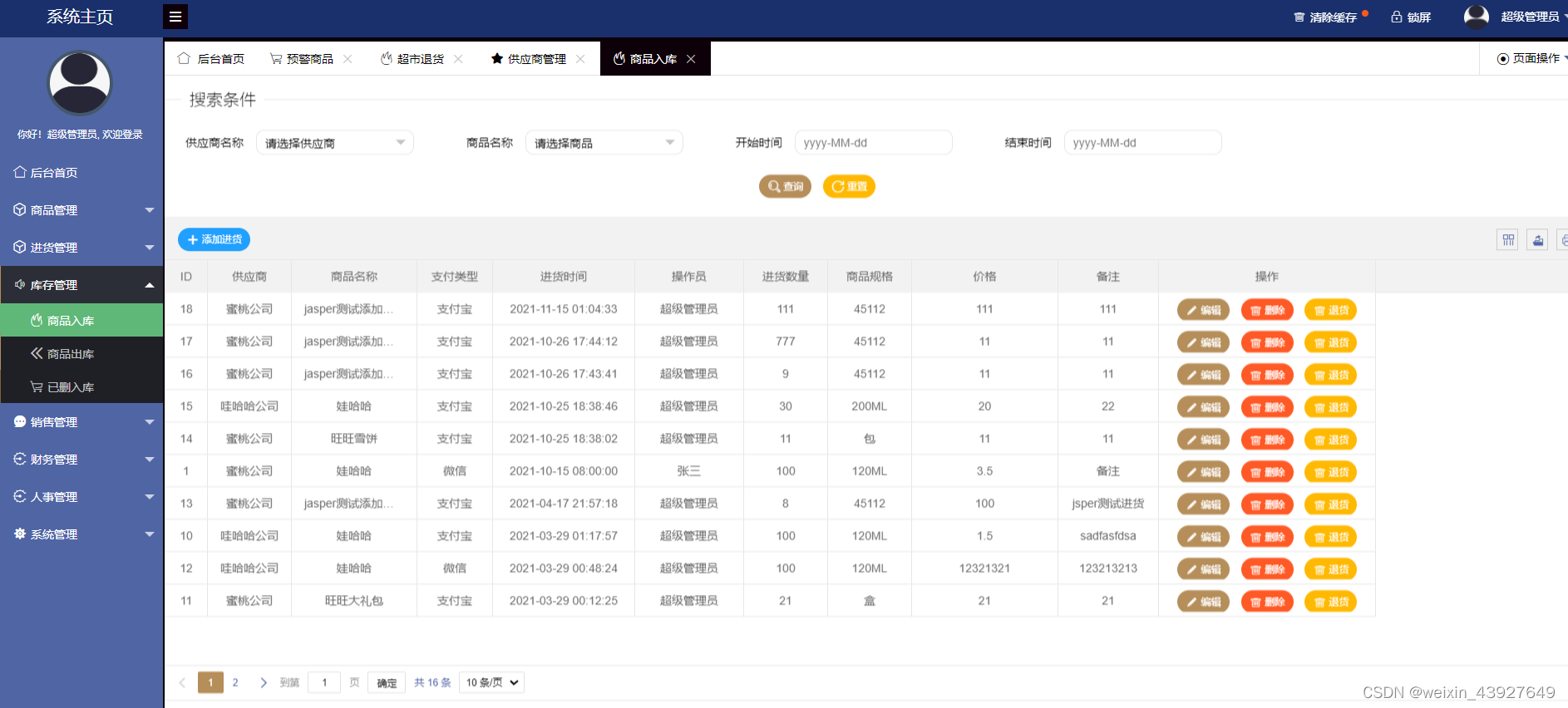The height and width of the screenshot is (708, 1568).
Task: Edit row ID 10 with 编辑
Action: [x=1203, y=537]
